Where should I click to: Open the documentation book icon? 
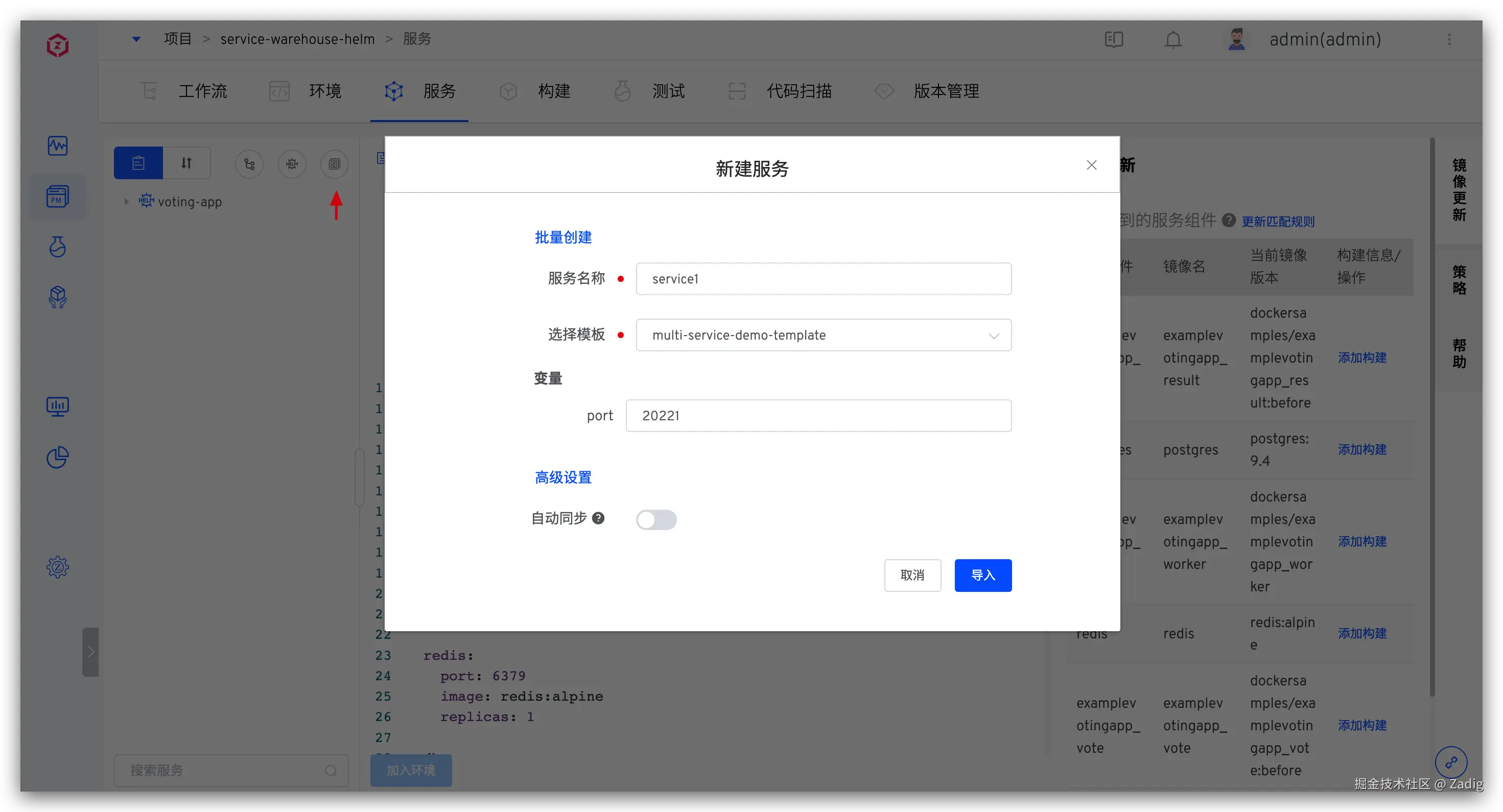point(1113,40)
